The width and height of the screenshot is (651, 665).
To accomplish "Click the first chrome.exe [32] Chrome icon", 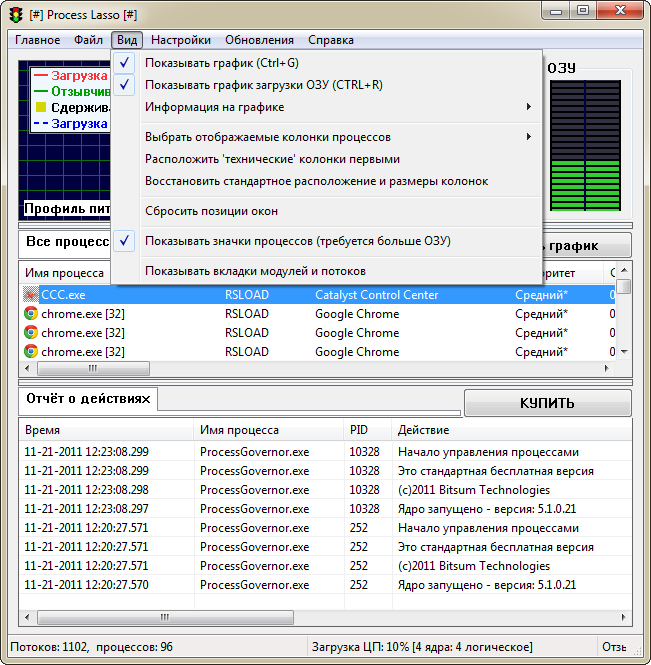I will (x=31, y=313).
